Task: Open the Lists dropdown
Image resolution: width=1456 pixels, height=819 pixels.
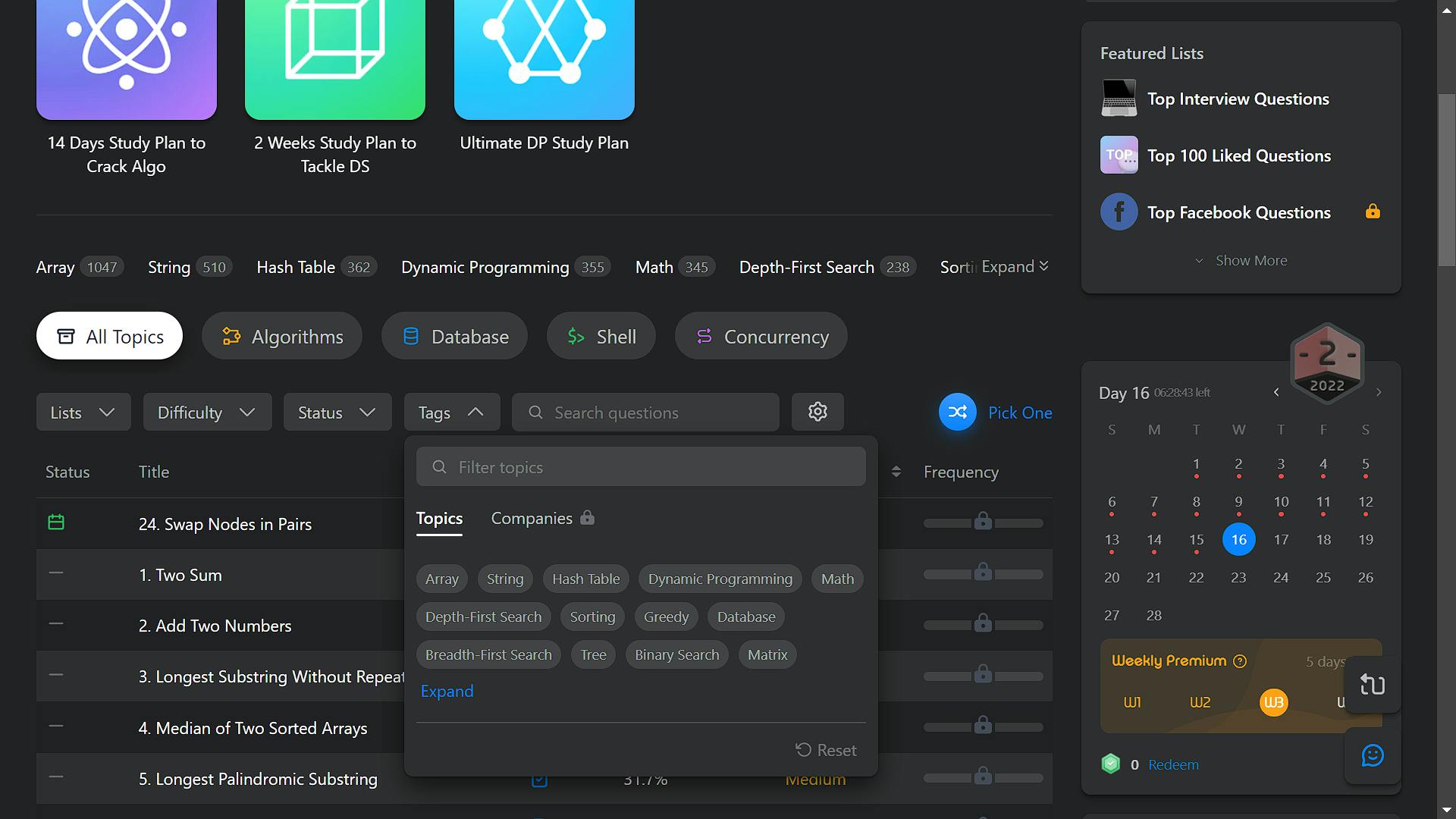Action: (x=83, y=412)
